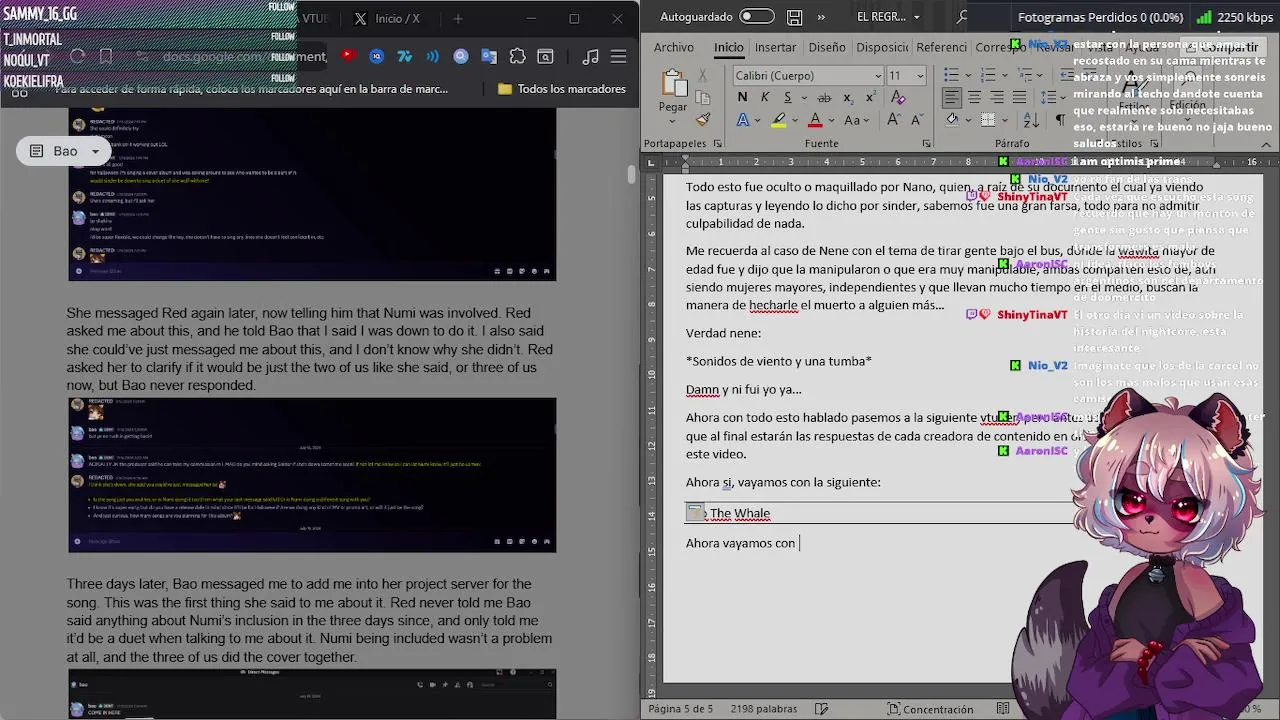The image size is (1280, 720).
Task: Click the borders grid icon
Action: (x=989, y=120)
